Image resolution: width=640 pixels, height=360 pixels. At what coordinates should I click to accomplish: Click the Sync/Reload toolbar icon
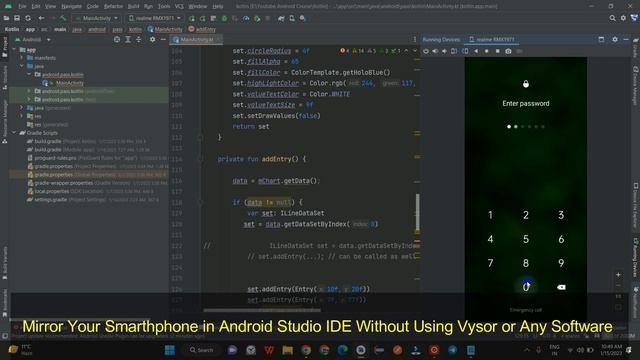(x=28, y=18)
